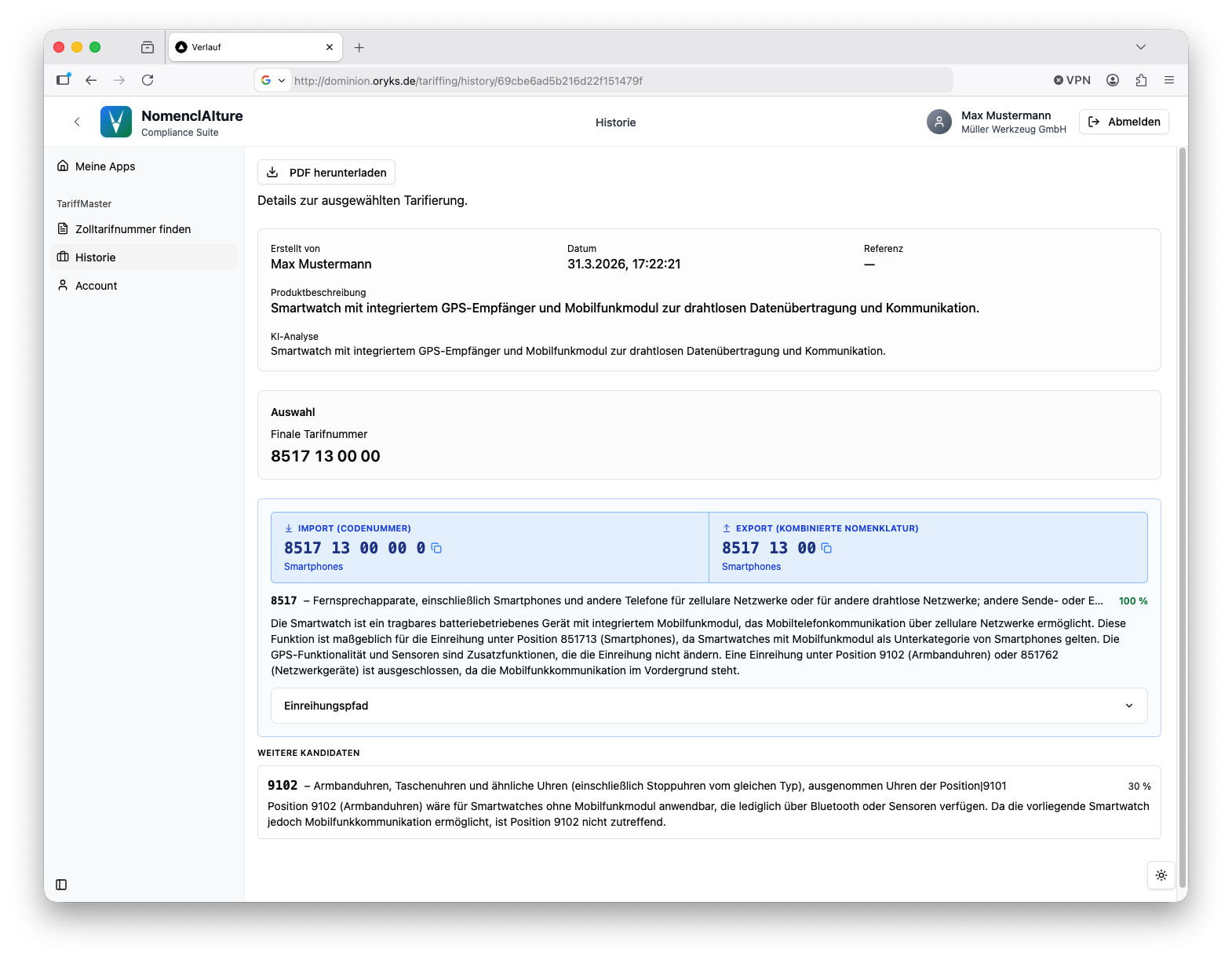The height and width of the screenshot is (960, 1232).
Task: Go to Meine Apps home
Action: 105,166
